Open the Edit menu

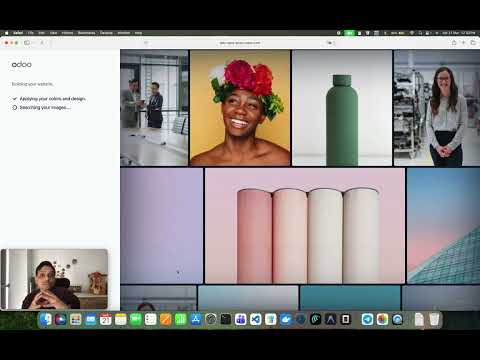point(42,33)
